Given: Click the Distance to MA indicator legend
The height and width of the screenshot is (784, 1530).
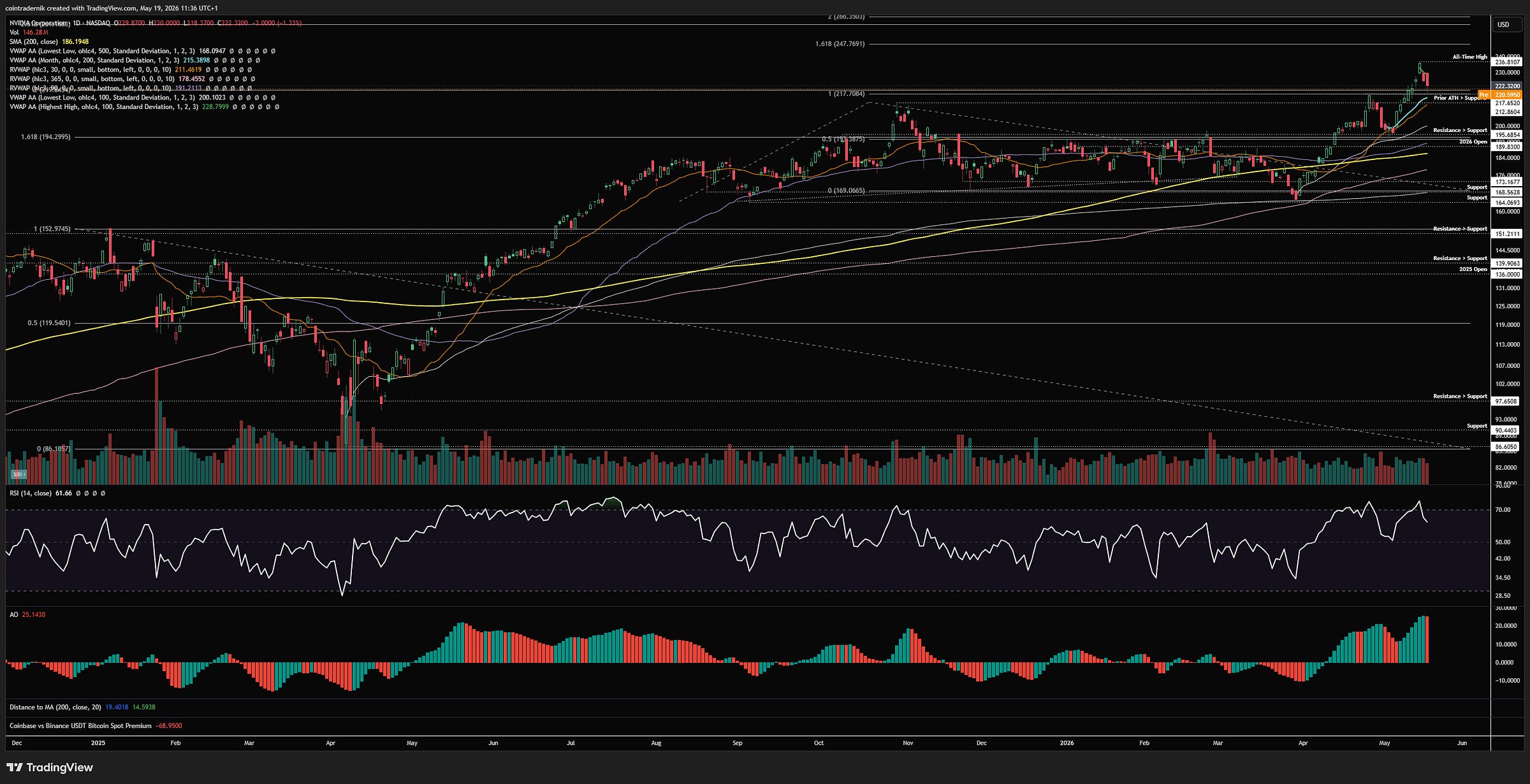Looking at the screenshot, I should pyautogui.click(x=82, y=707).
